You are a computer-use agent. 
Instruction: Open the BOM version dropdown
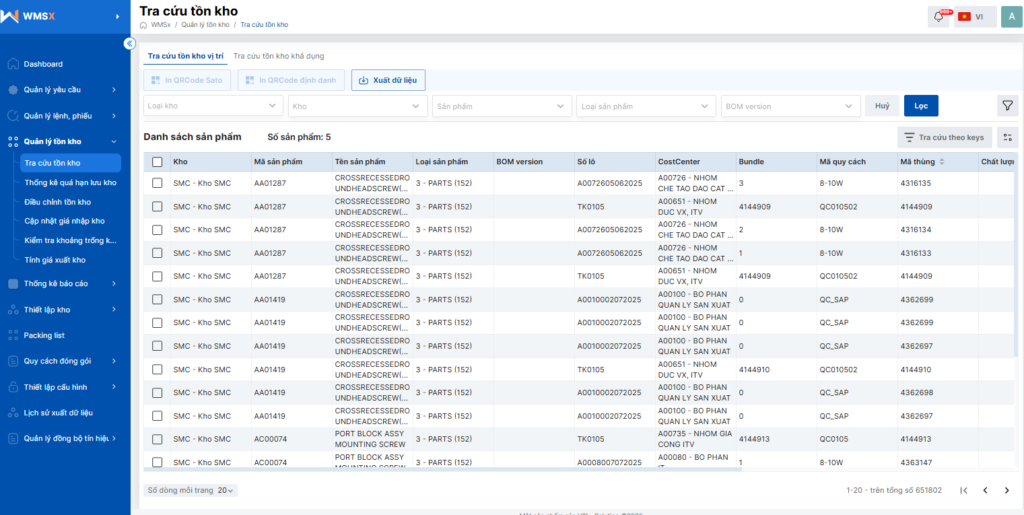791,106
